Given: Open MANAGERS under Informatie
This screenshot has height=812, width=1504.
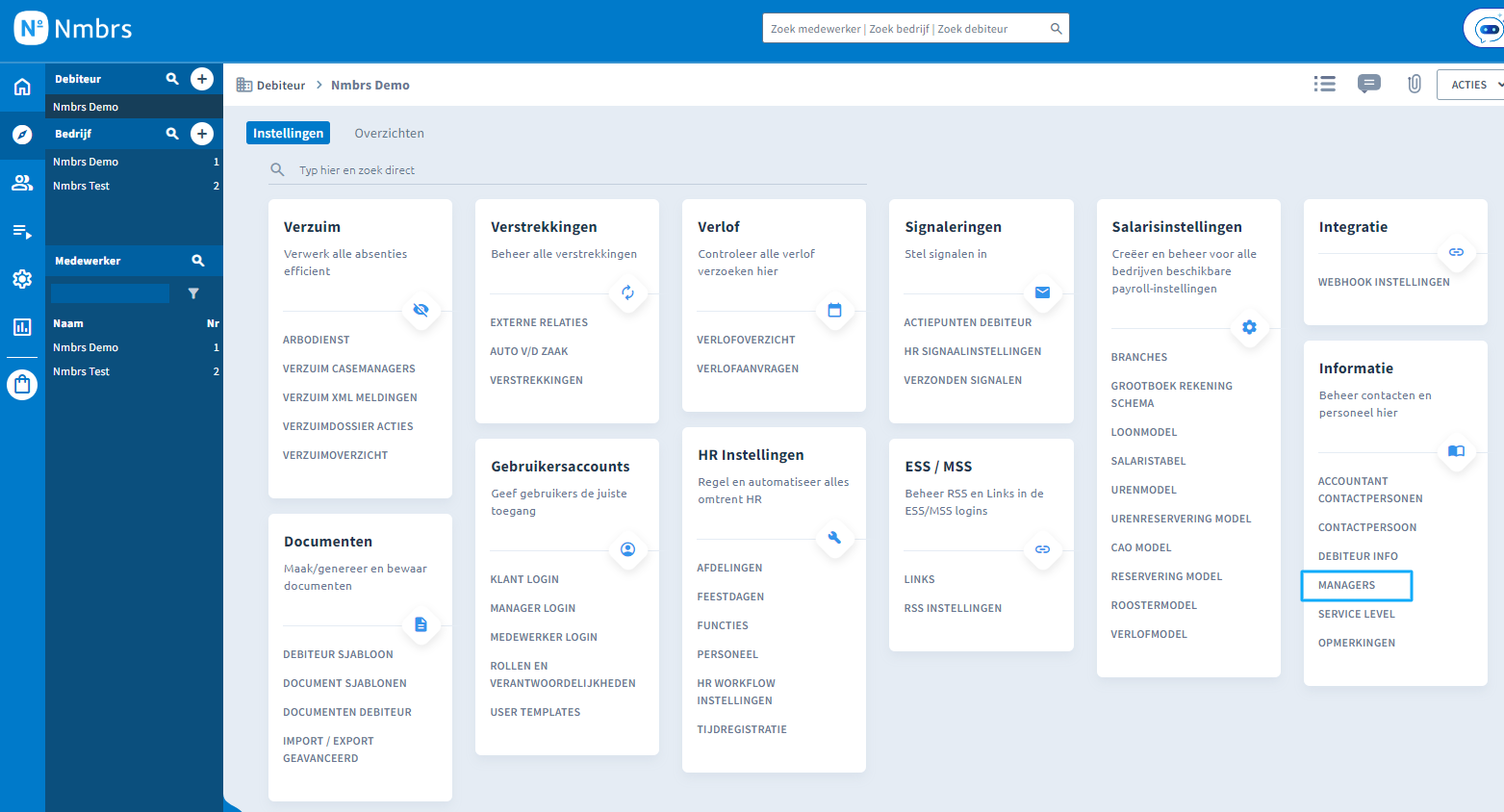Looking at the screenshot, I should (x=1346, y=585).
